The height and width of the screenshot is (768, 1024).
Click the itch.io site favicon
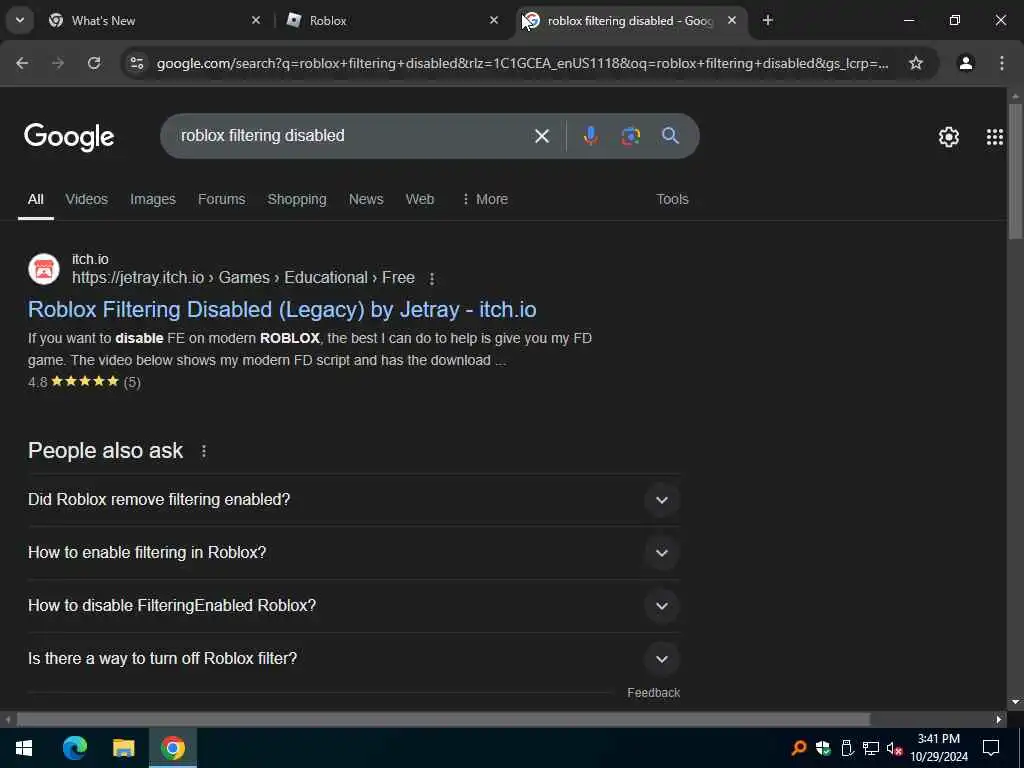44,269
